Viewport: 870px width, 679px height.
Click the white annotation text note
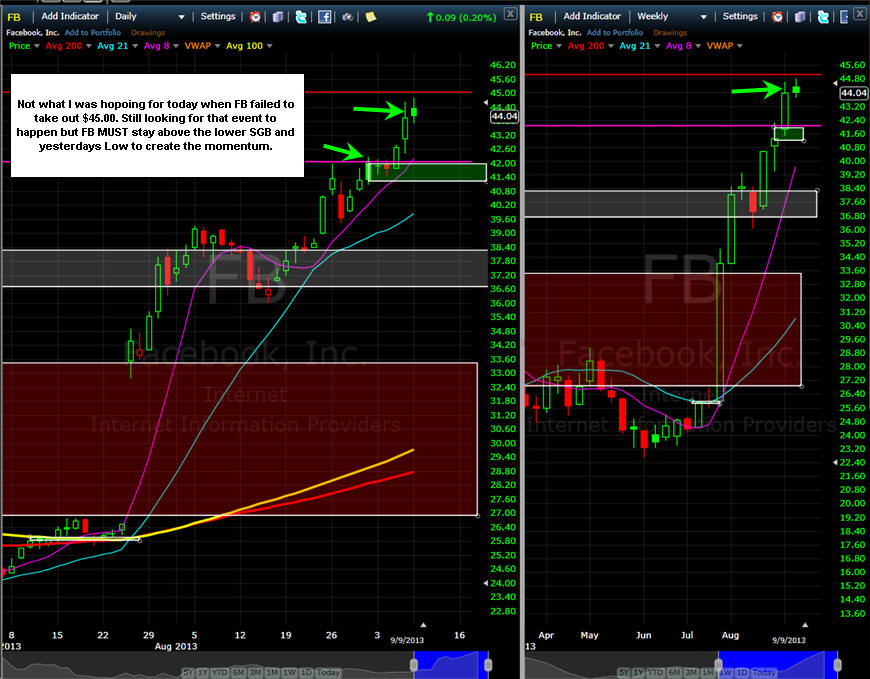[x=157, y=125]
